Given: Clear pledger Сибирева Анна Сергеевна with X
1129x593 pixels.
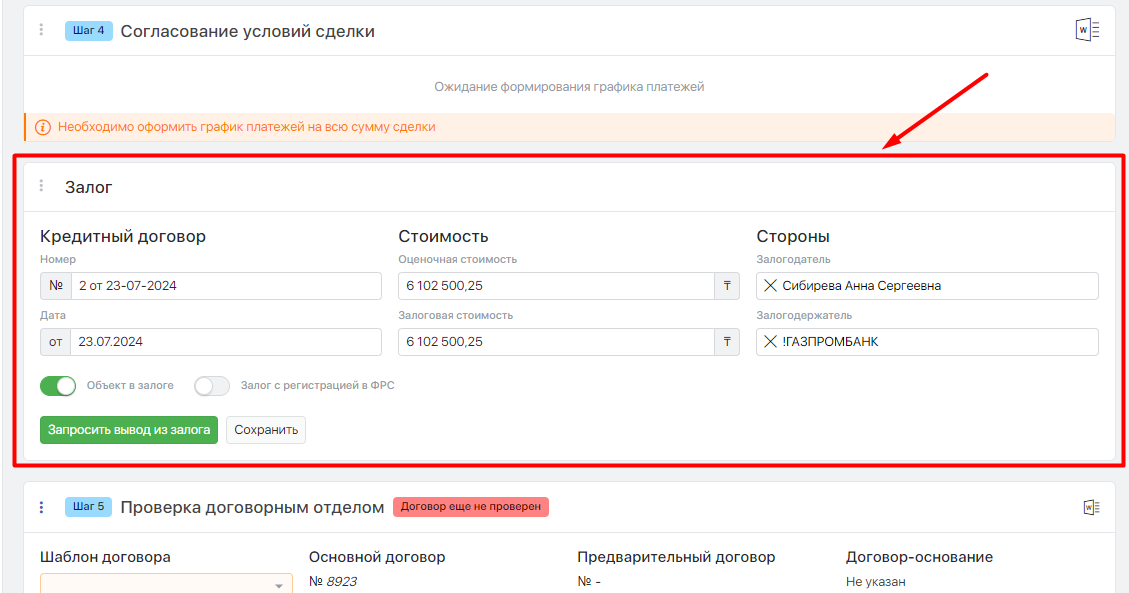Looking at the screenshot, I should (770, 286).
